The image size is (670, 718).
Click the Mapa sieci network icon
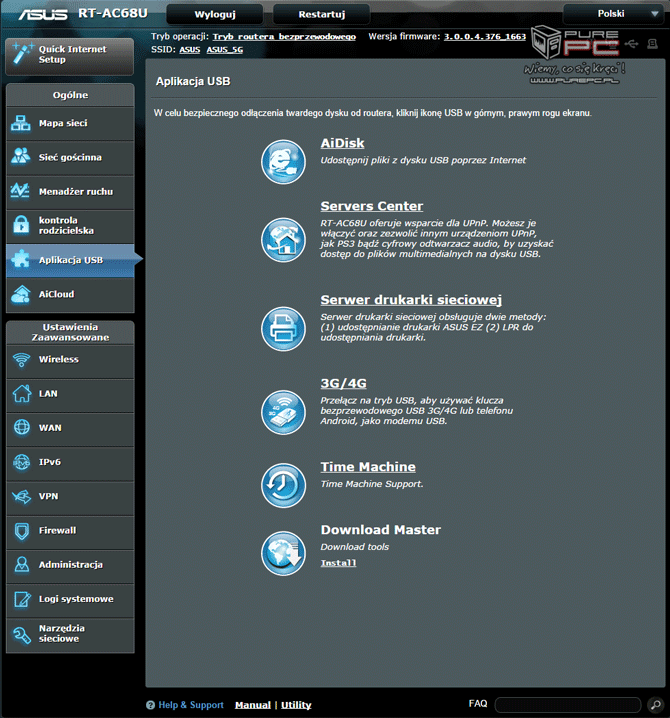[x=21, y=124]
